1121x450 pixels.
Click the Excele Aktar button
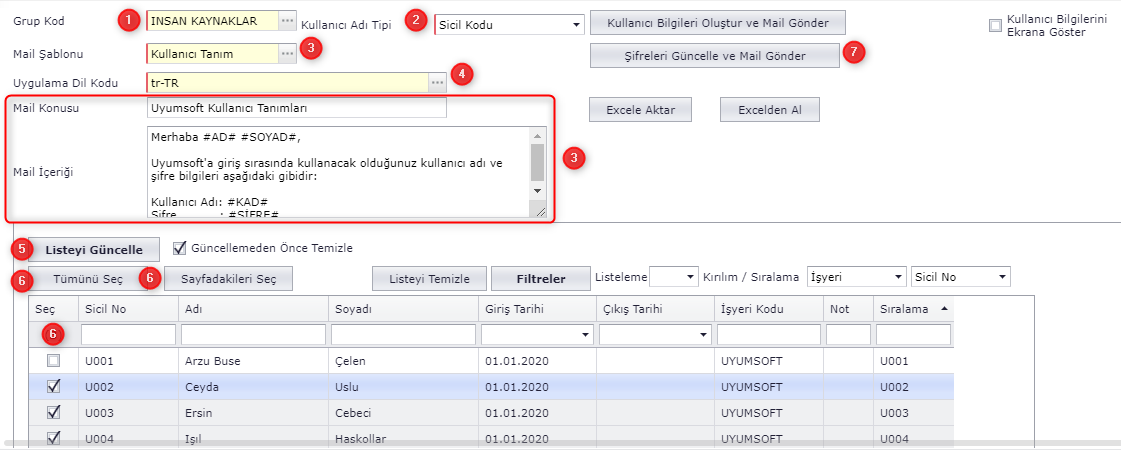(640, 110)
